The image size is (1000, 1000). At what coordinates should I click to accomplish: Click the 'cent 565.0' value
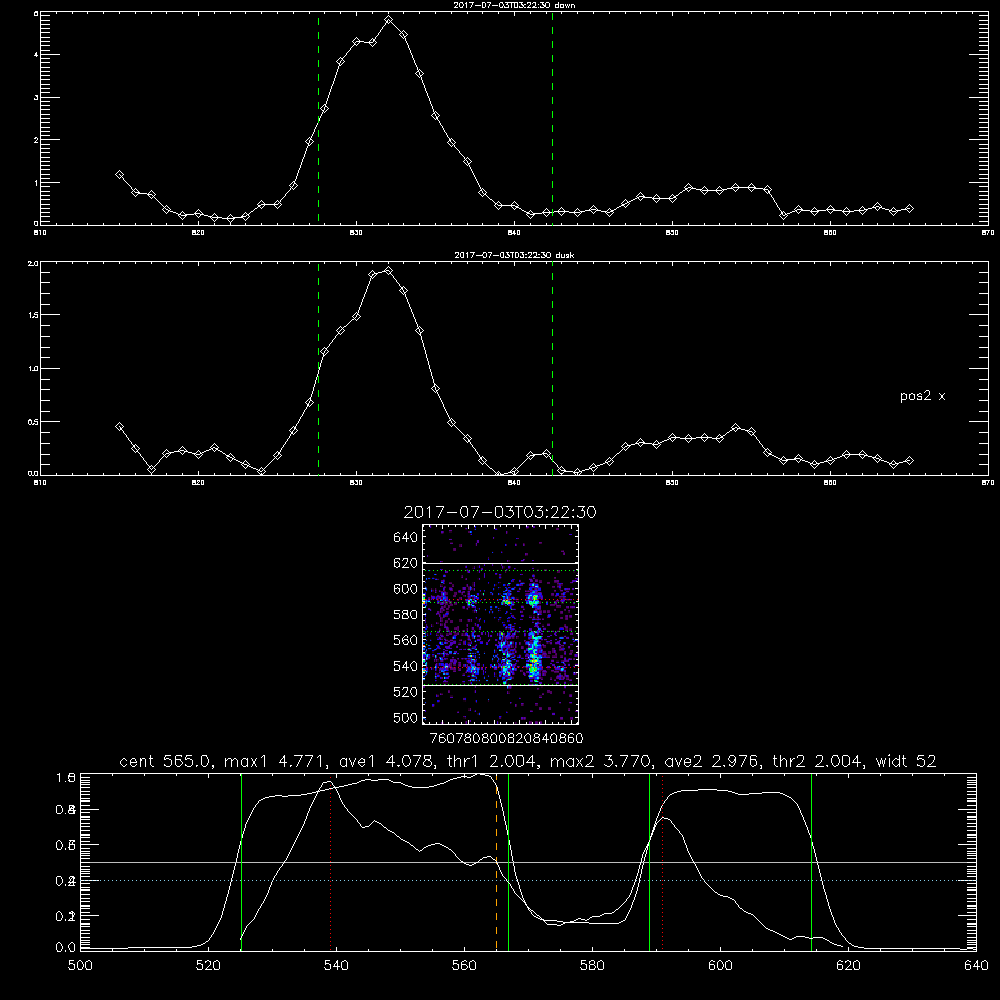168,761
